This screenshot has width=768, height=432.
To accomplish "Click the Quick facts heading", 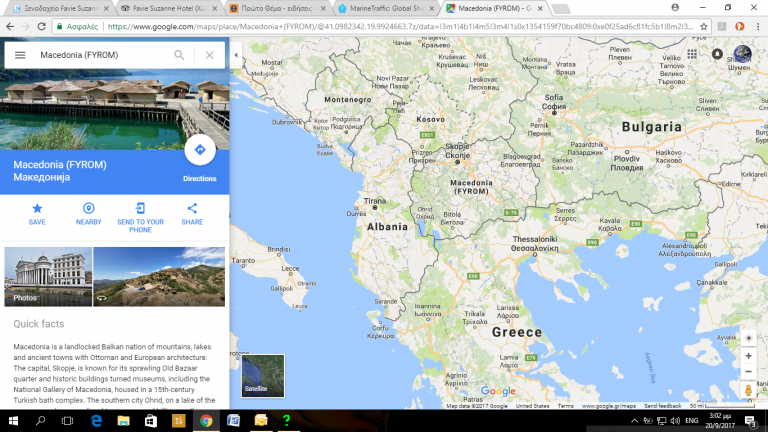I will click(x=39, y=324).
